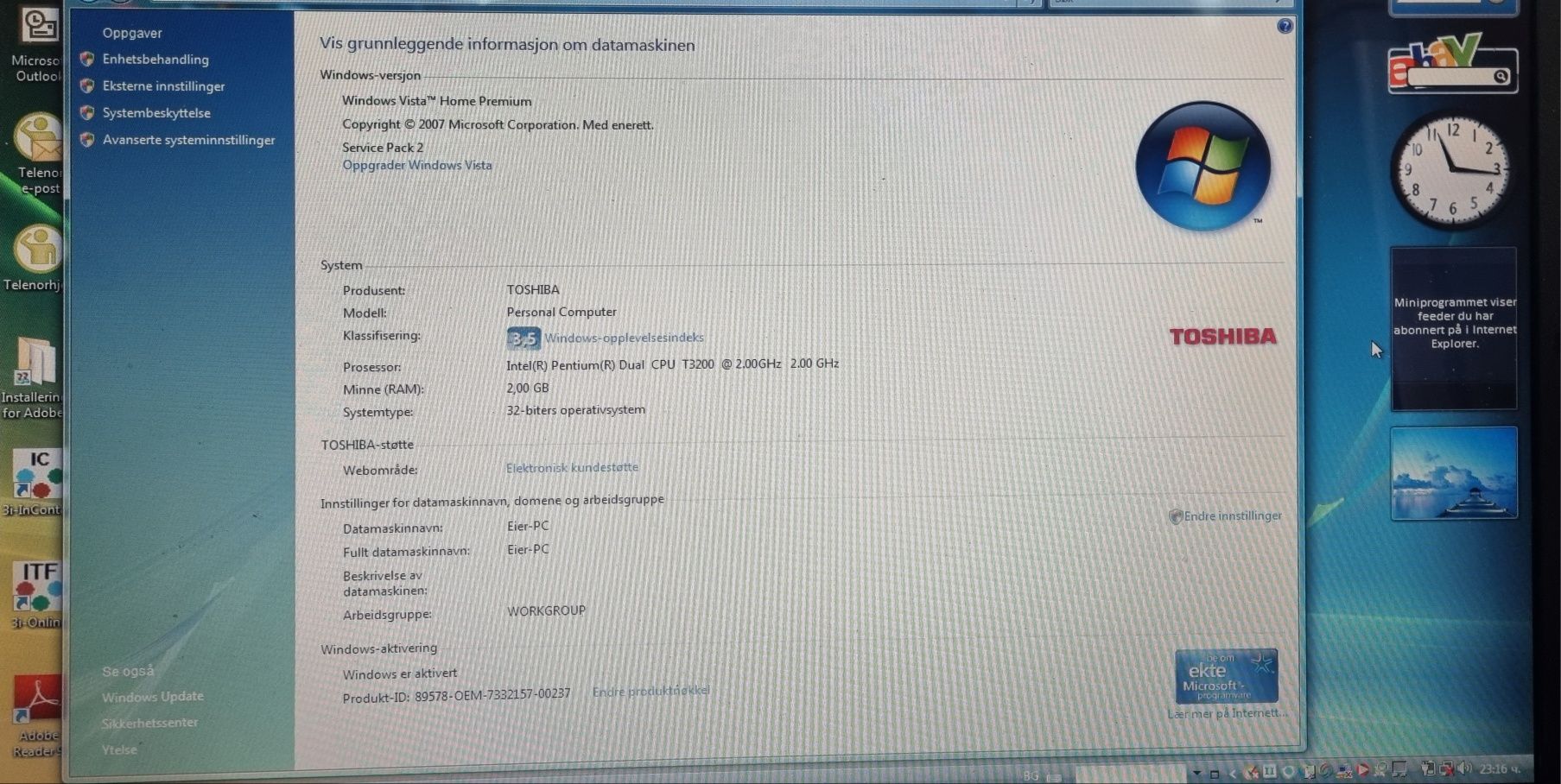Select the Installering for Adobe desktop icon
This screenshot has width=1561, height=784.
coord(33,378)
